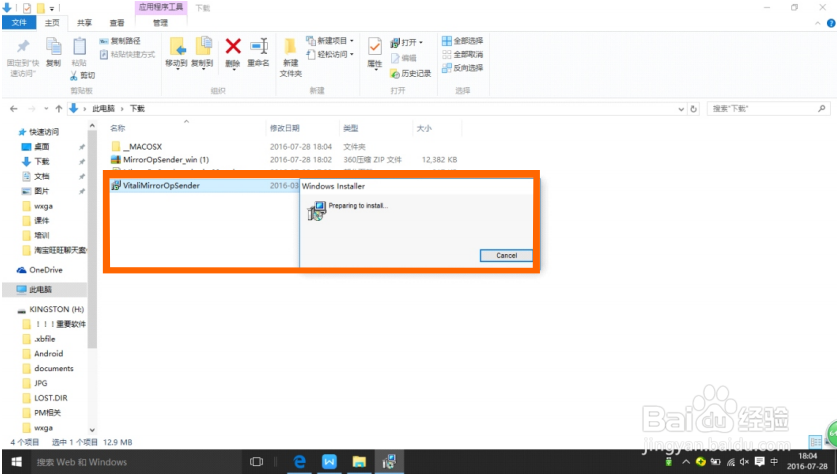The height and width of the screenshot is (474, 837).
Task: Switch to the Share (共享) tab
Action: 84,22
